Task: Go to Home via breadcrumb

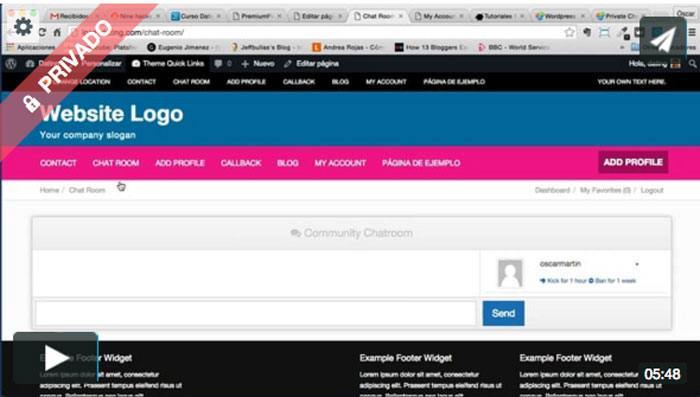Action: coord(49,190)
